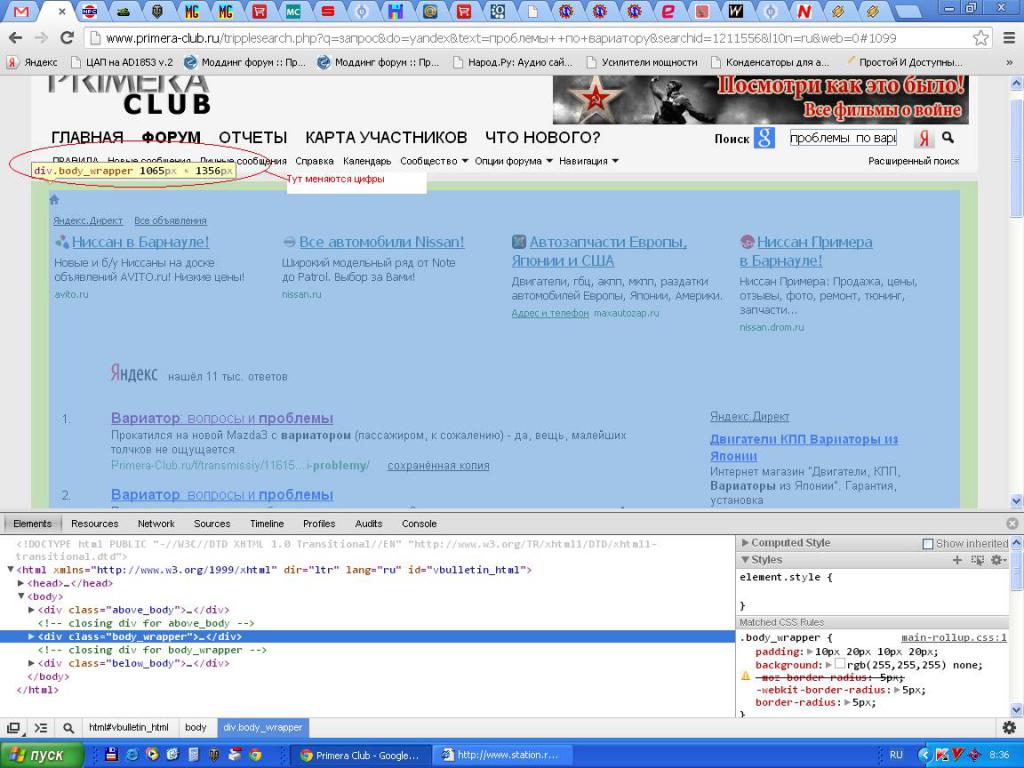Expand the Опции форума dropdown
Image resolution: width=1024 pixels, height=768 pixels.
(513, 161)
